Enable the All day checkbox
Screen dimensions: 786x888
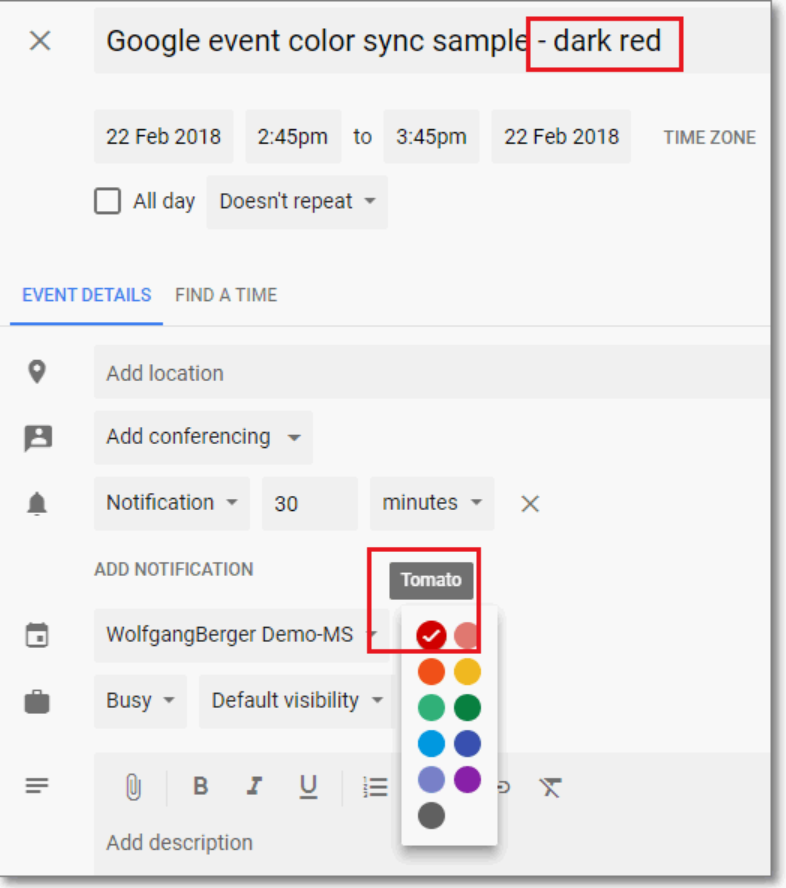108,201
